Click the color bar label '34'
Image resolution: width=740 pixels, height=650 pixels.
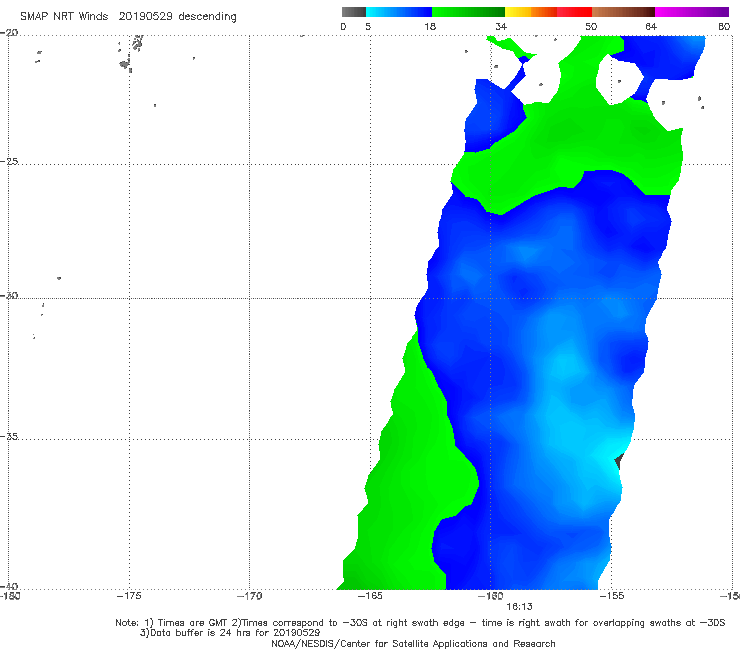pos(501,26)
